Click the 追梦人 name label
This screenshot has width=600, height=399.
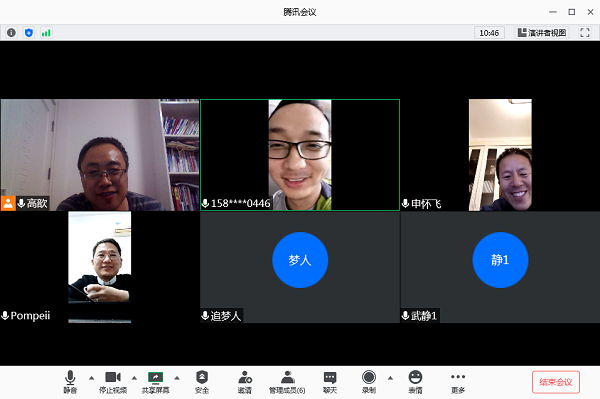pos(226,316)
